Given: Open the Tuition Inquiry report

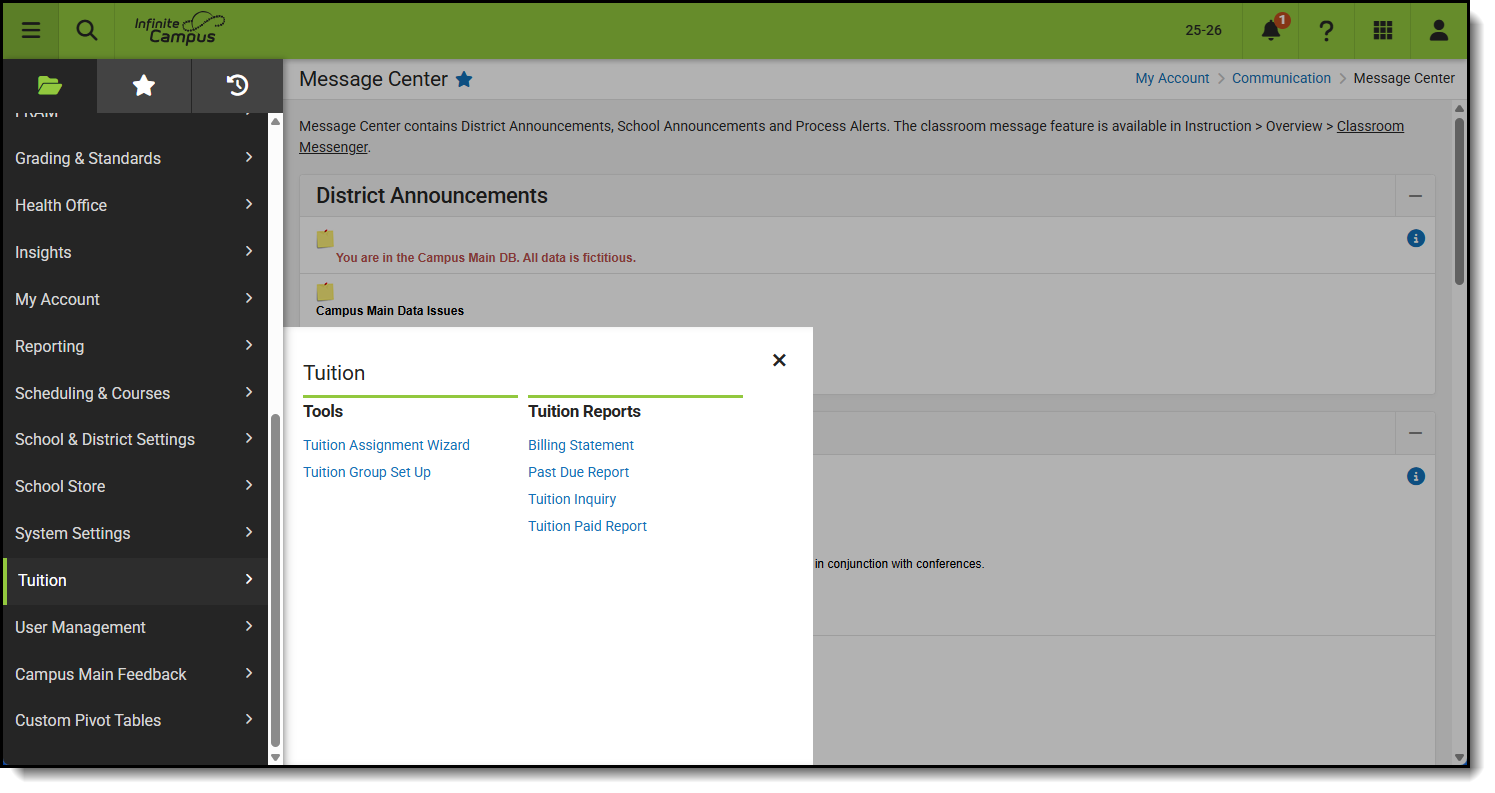Looking at the screenshot, I should click(572, 499).
